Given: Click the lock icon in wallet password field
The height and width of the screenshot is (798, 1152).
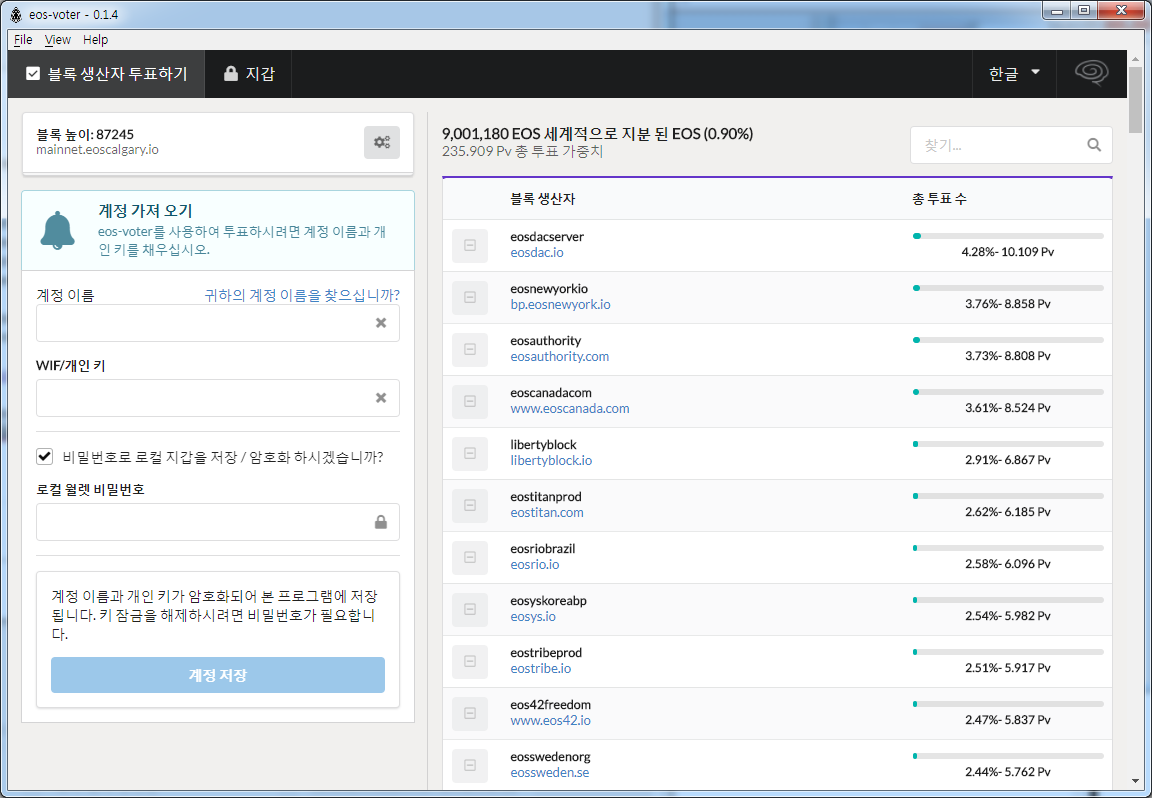Looking at the screenshot, I should click(381, 522).
